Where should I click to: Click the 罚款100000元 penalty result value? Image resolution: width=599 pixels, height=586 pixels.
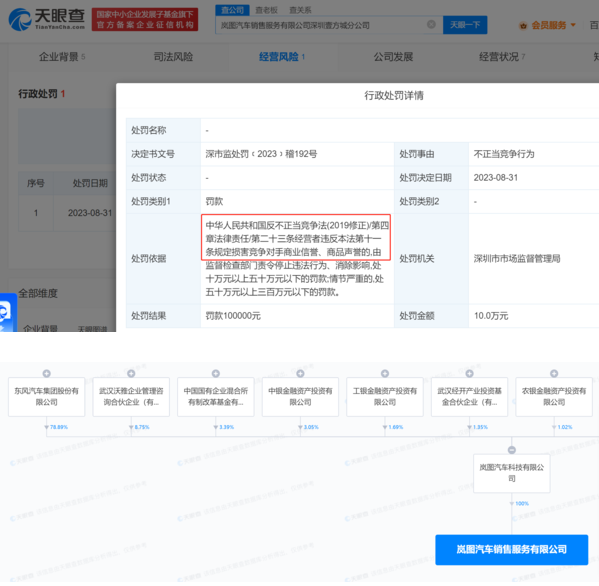[233, 316]
